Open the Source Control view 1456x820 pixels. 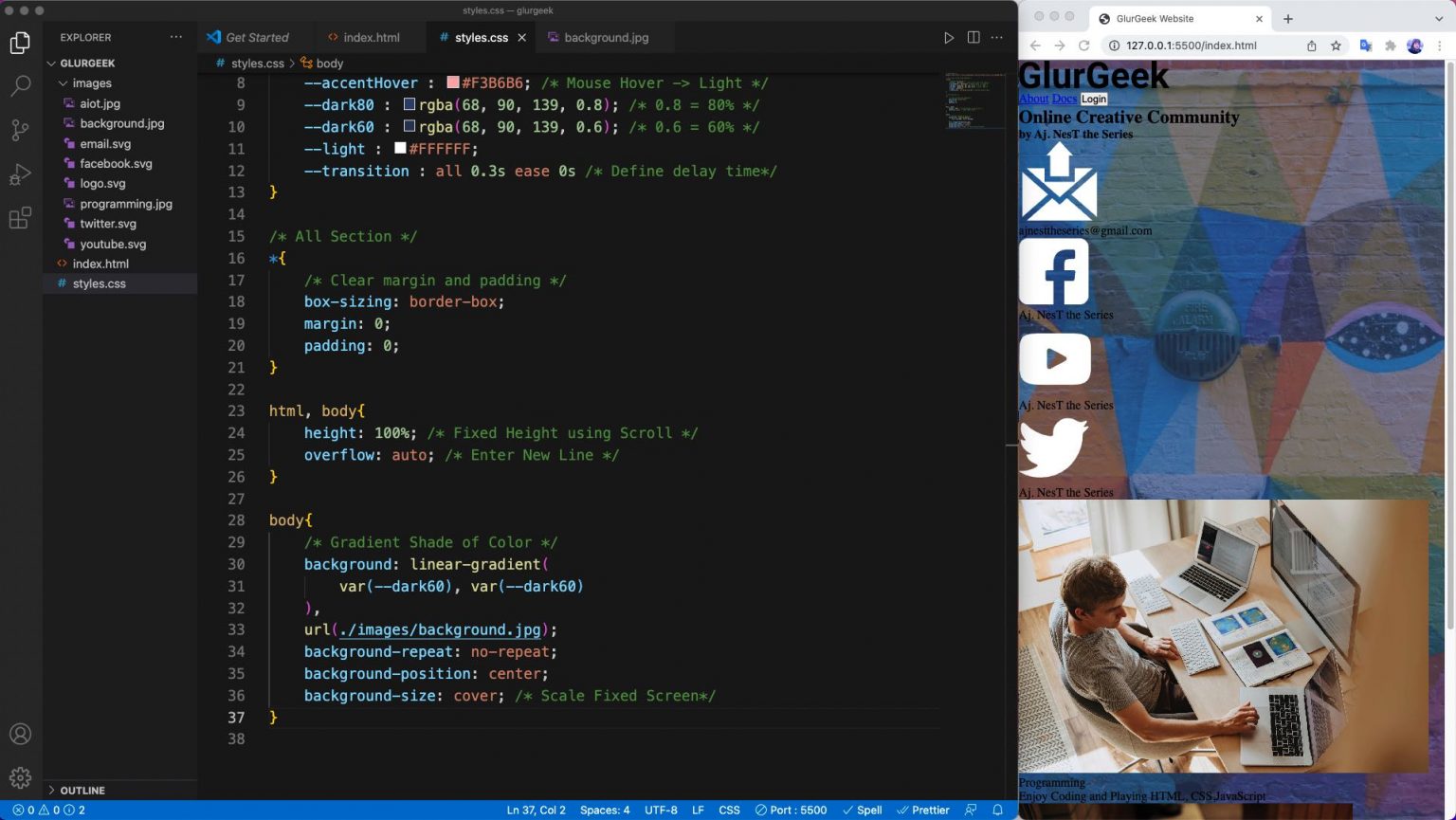[x=20, y=130]
